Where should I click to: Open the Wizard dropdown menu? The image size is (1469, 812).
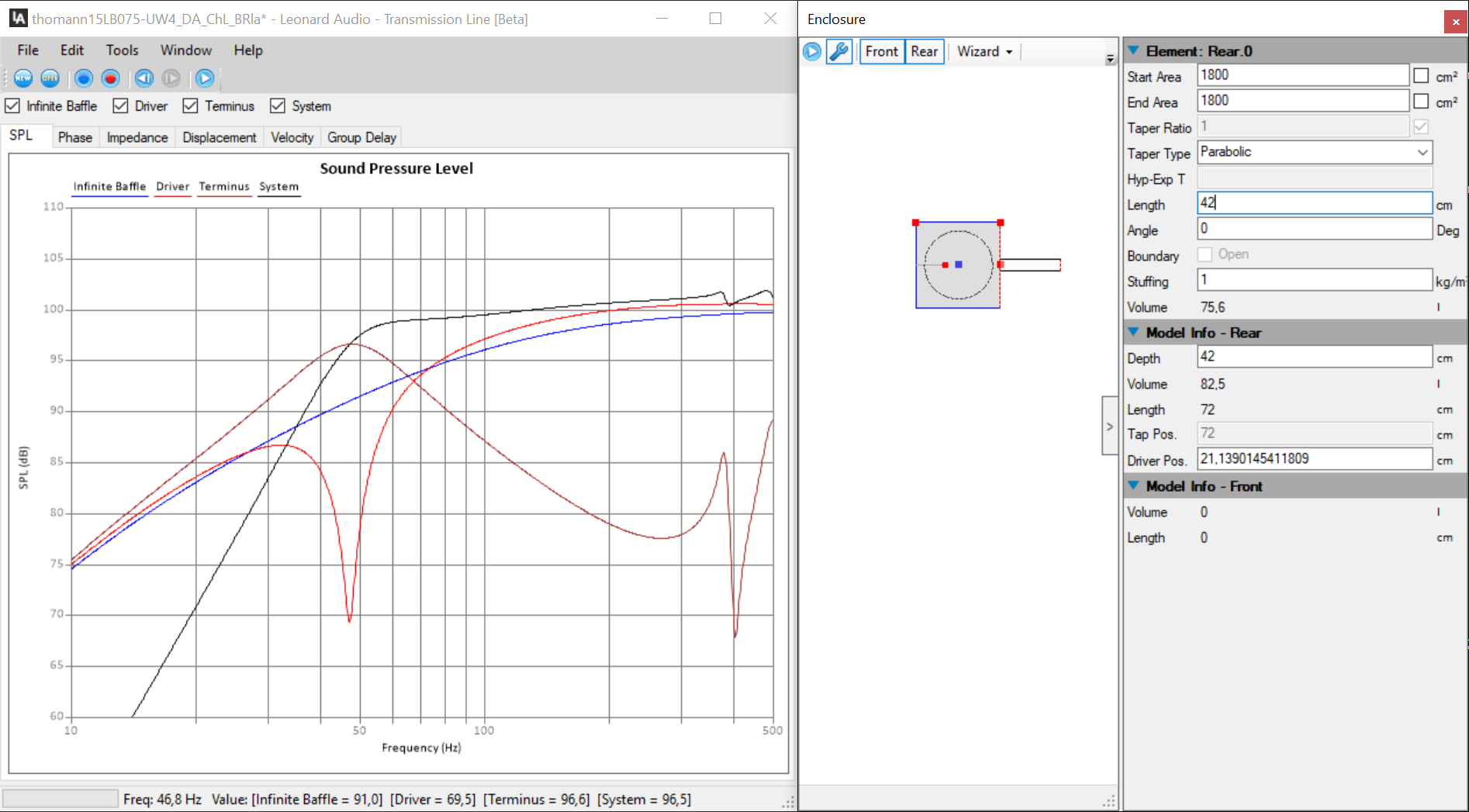(x=984, y=52)
